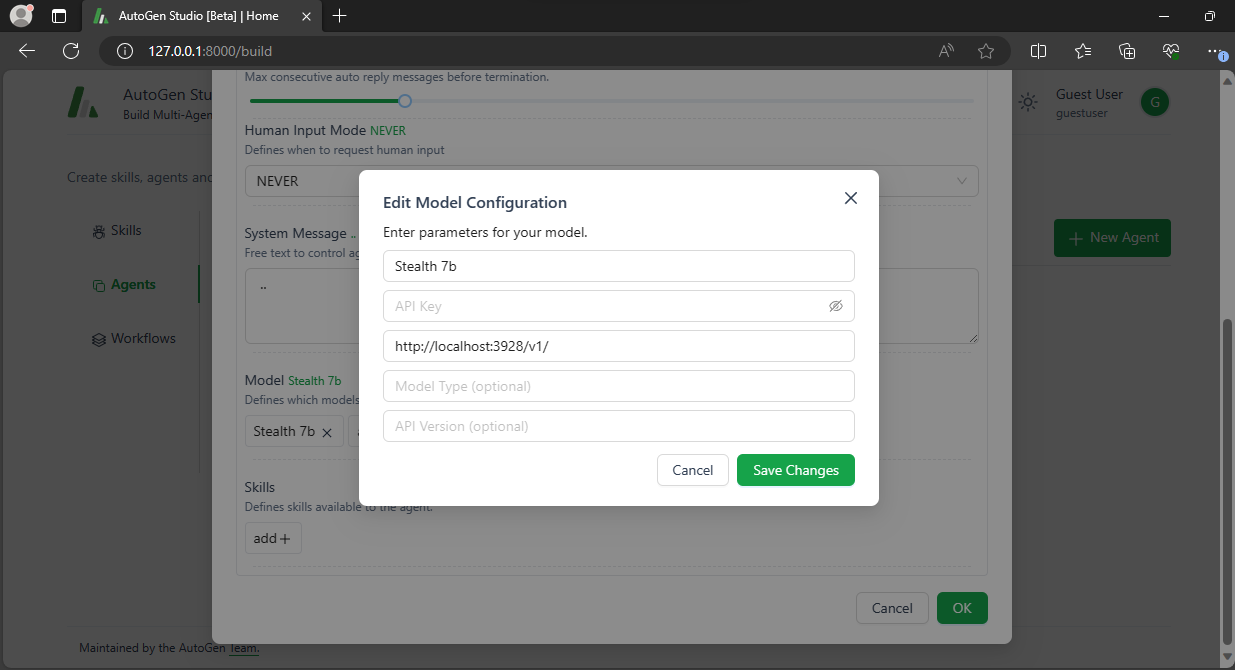This screenshot has width=1235, height=670.
Task: Open Browser essentials heart icon
Action: pyautogui.click(x=1171, y=51)
